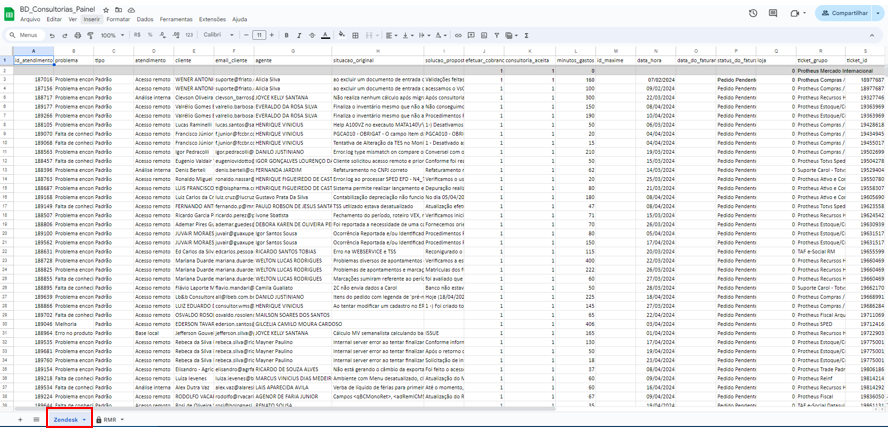The image size is (888, 429).
Task: Open the Ferramentas menu
Action: (x=176, y=19)
